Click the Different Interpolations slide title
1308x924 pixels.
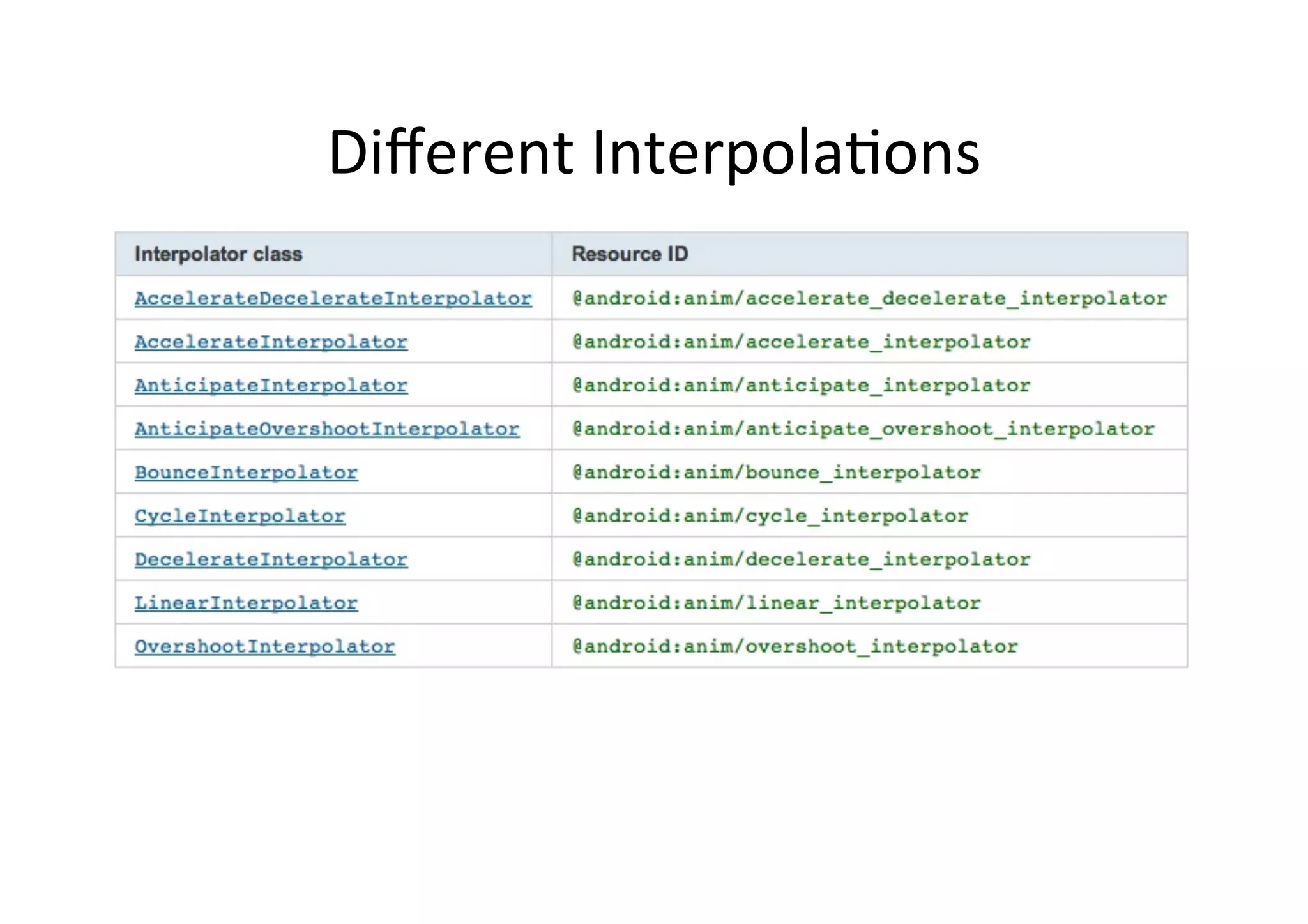(x=654, y=152)
